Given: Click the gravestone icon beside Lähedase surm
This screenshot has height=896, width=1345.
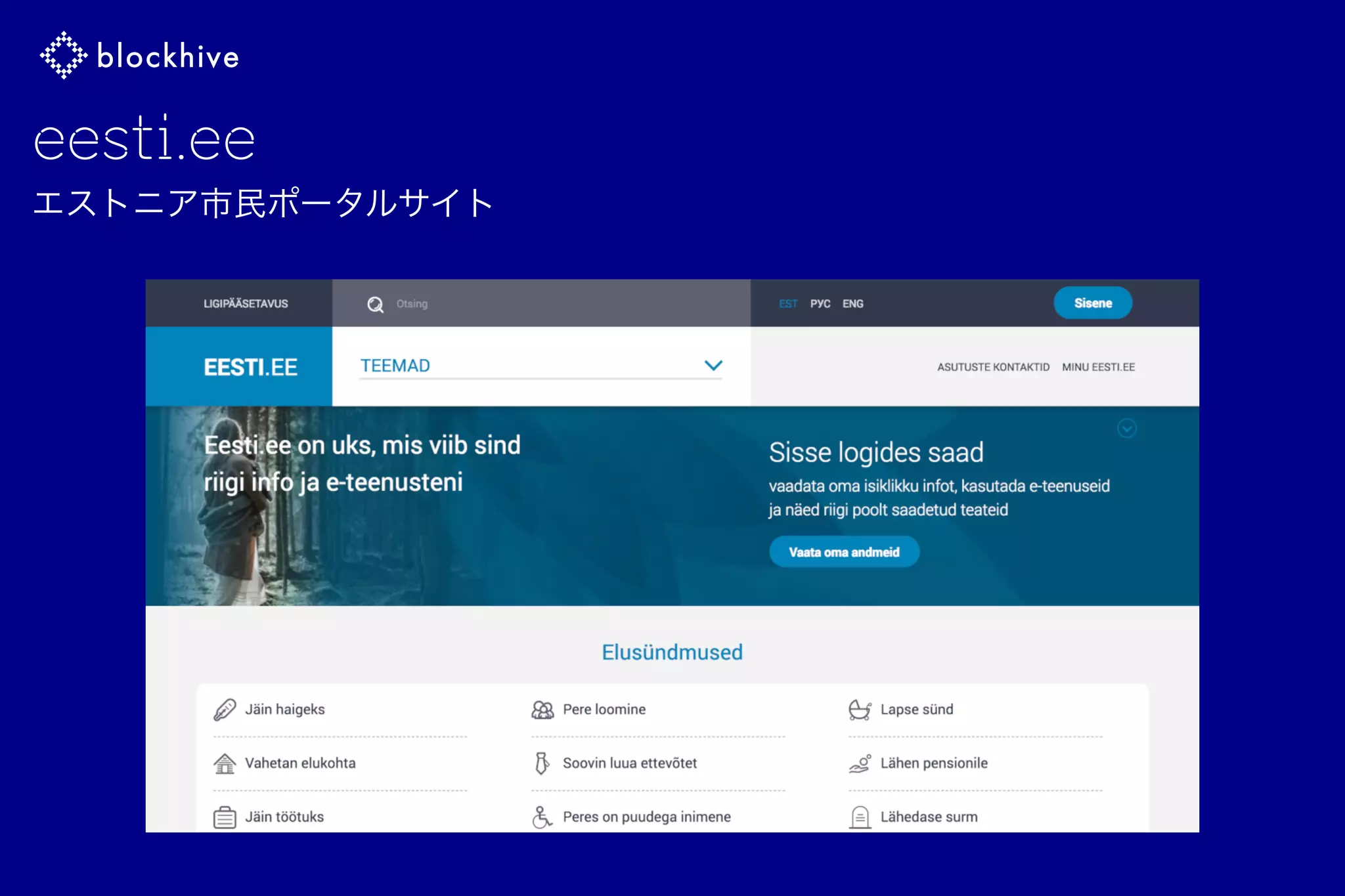Looking at the screenshot, I should click(x=860, y=817).
